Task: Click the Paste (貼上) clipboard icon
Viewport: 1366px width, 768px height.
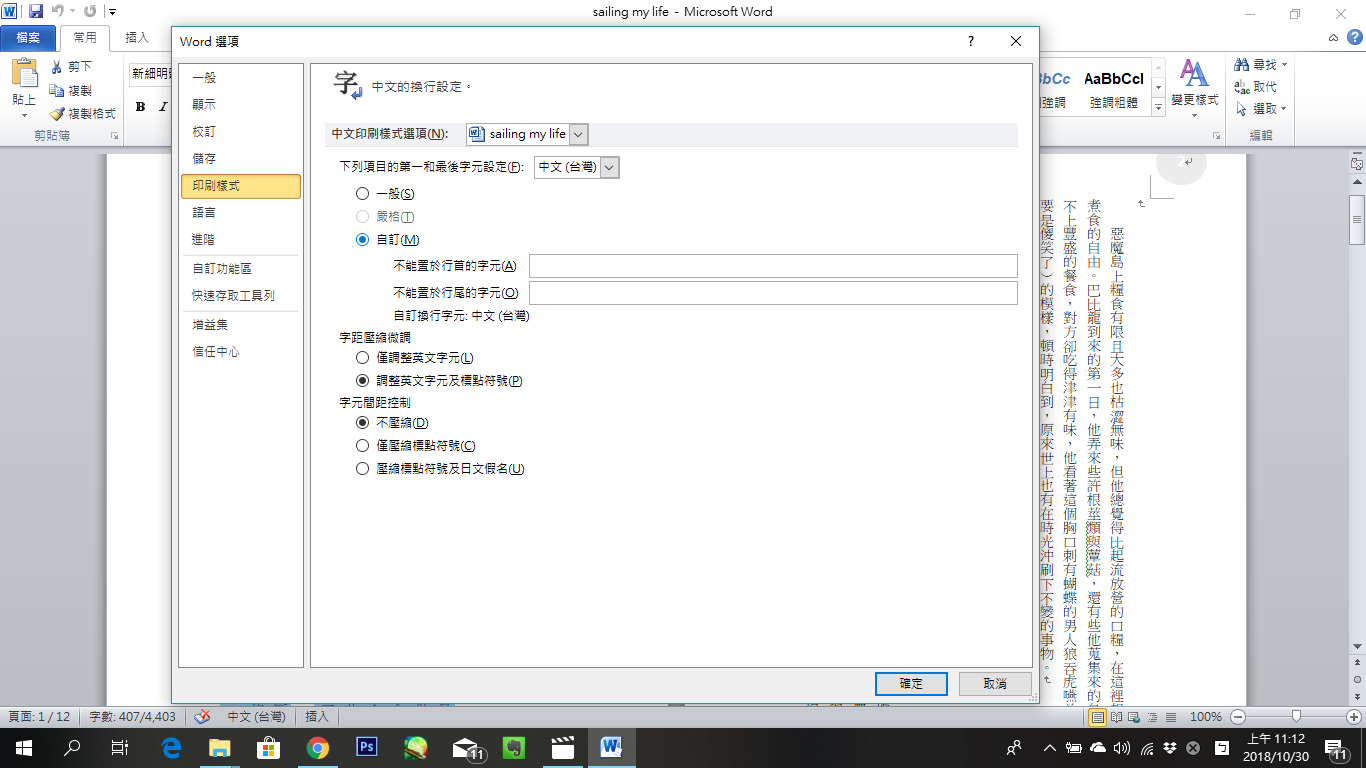Action: tap(24, 73)
